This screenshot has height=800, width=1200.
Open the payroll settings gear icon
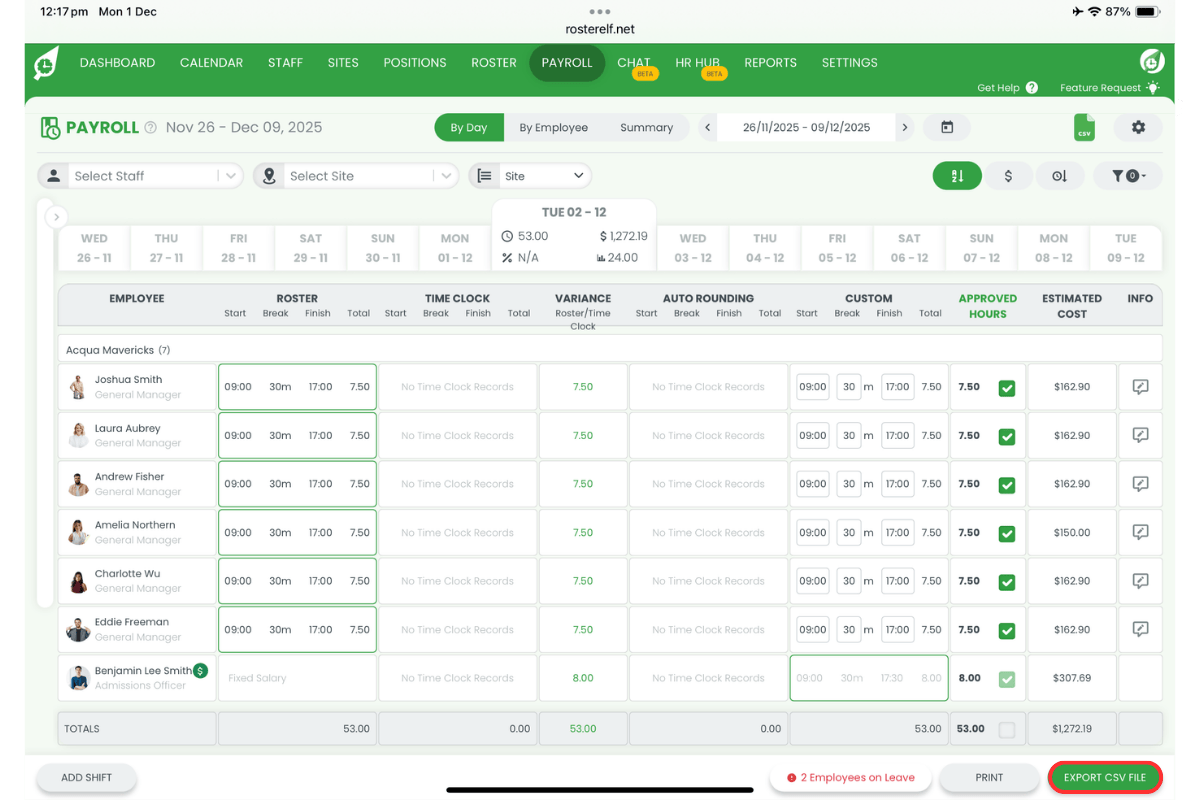(x=1138, y=127)
